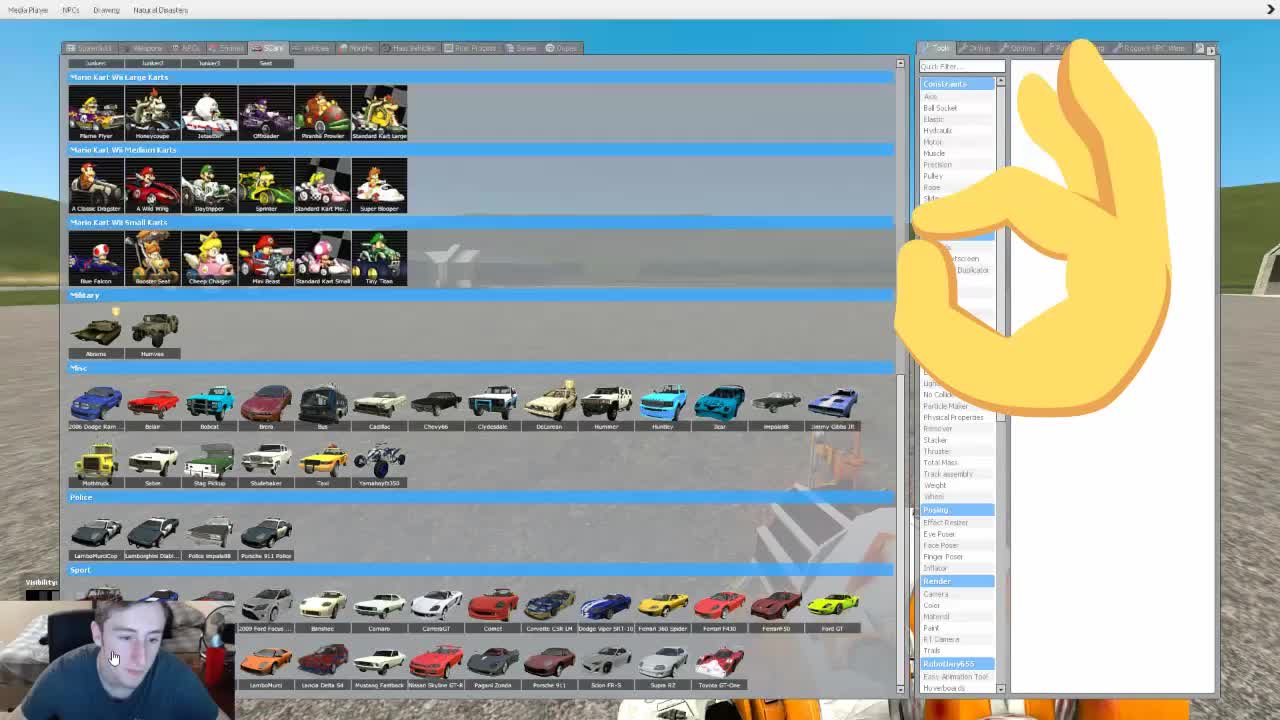Select the Jetsetter kart icon
Image resolution: width=1280 pixels, height=720 pixels.
(x=209, y=113)
